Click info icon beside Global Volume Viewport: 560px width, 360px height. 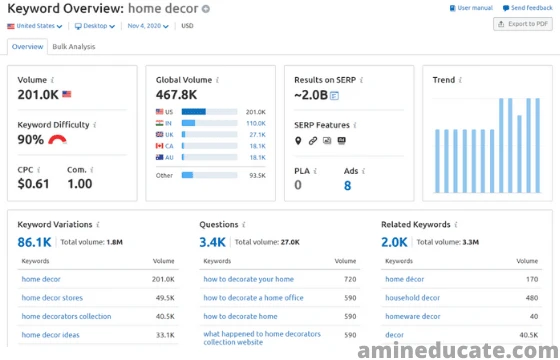218,80
